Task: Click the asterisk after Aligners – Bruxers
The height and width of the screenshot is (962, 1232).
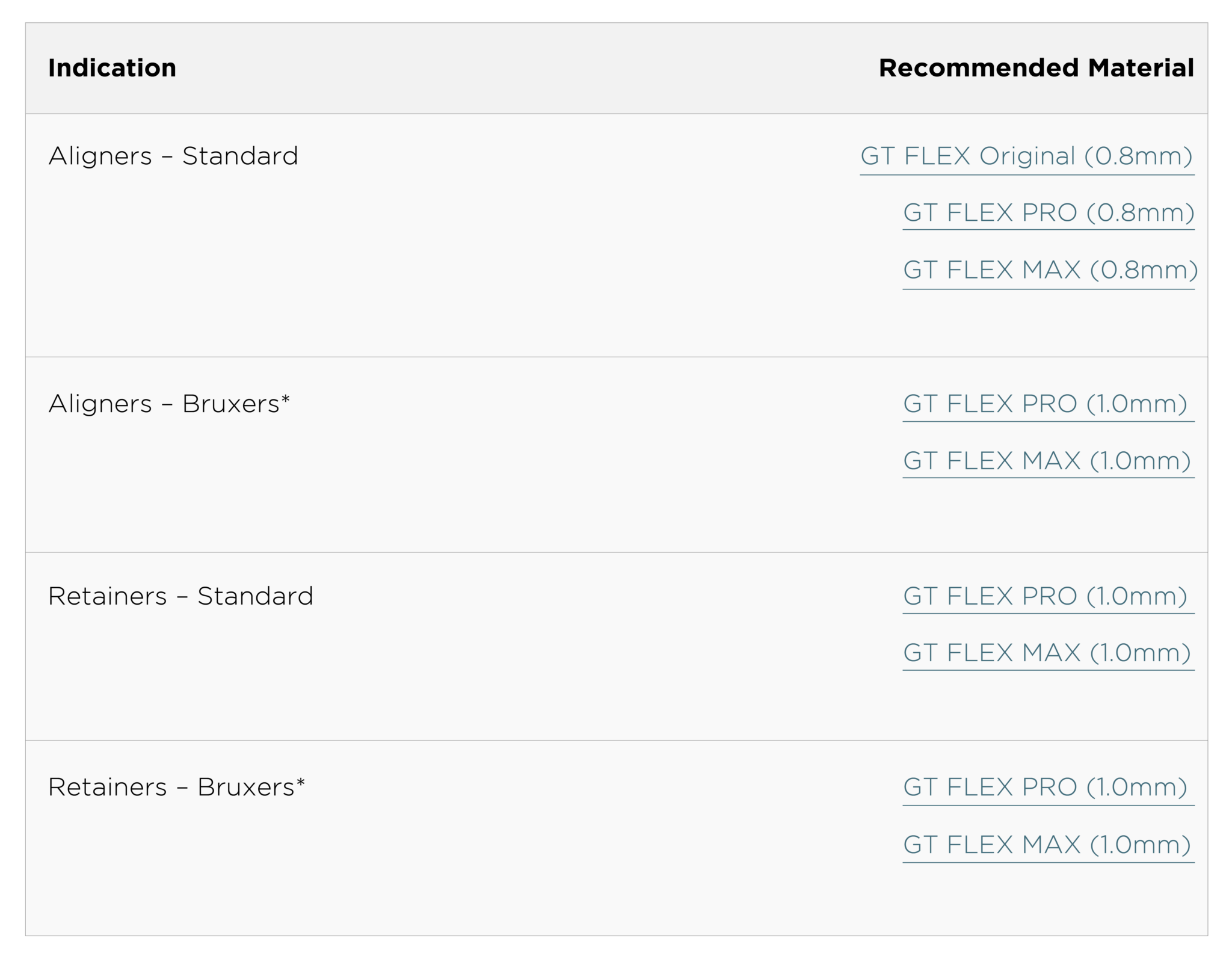Action: [286, 399]
